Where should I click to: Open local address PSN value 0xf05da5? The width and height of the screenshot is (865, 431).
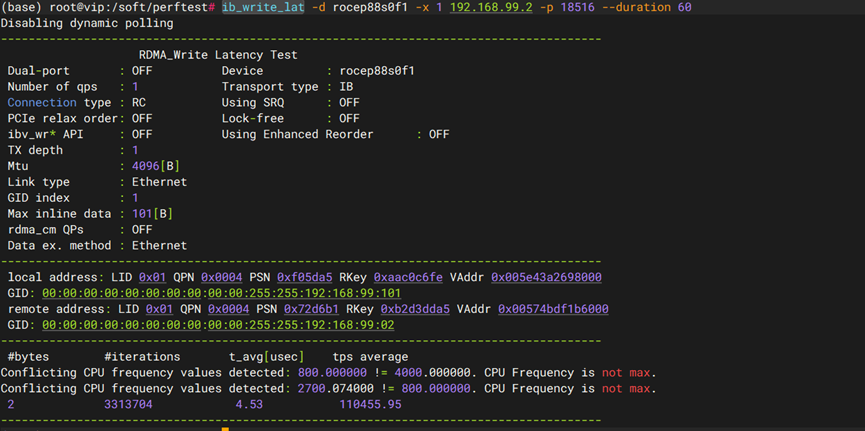[x=304, y=277]
